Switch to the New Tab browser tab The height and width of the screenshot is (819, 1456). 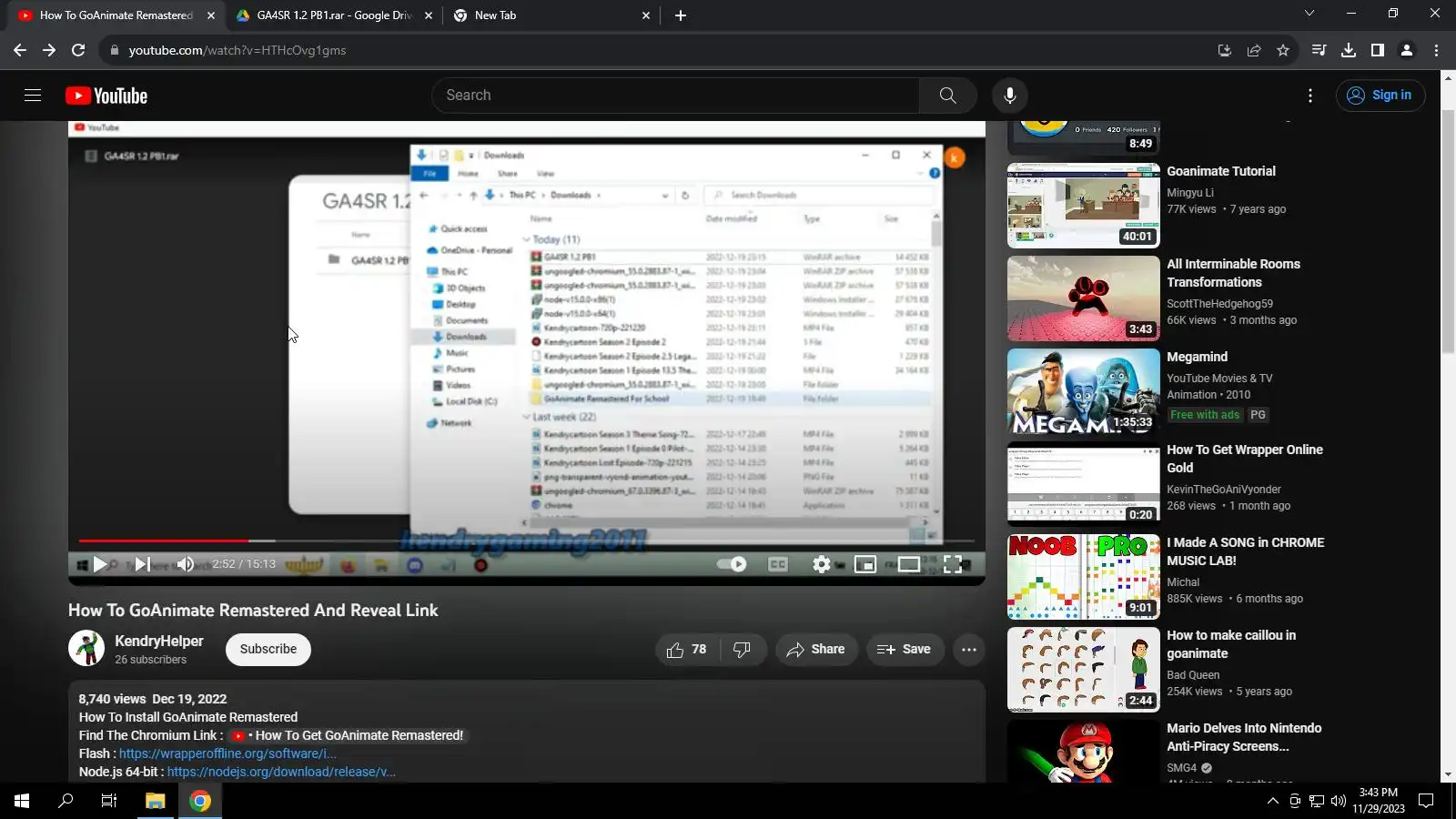550,15
